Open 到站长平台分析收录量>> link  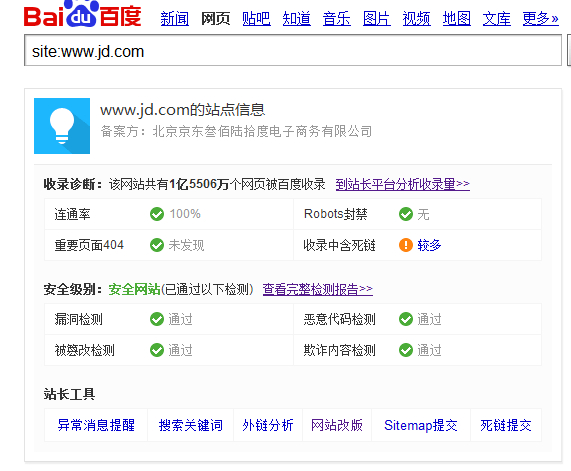[x=402, y=184]
